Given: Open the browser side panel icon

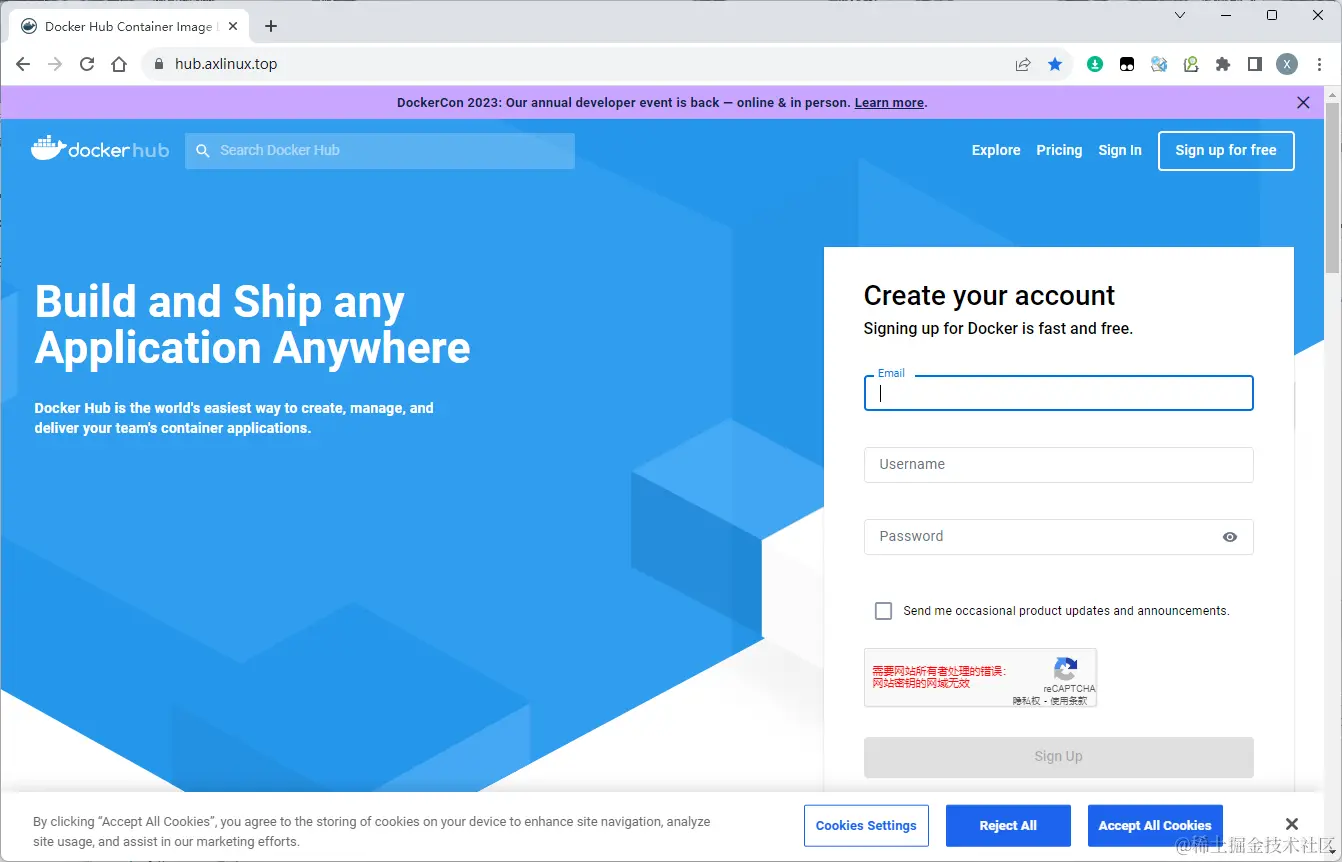Looking at the screenshot, I should click(x=1254, y=64).
